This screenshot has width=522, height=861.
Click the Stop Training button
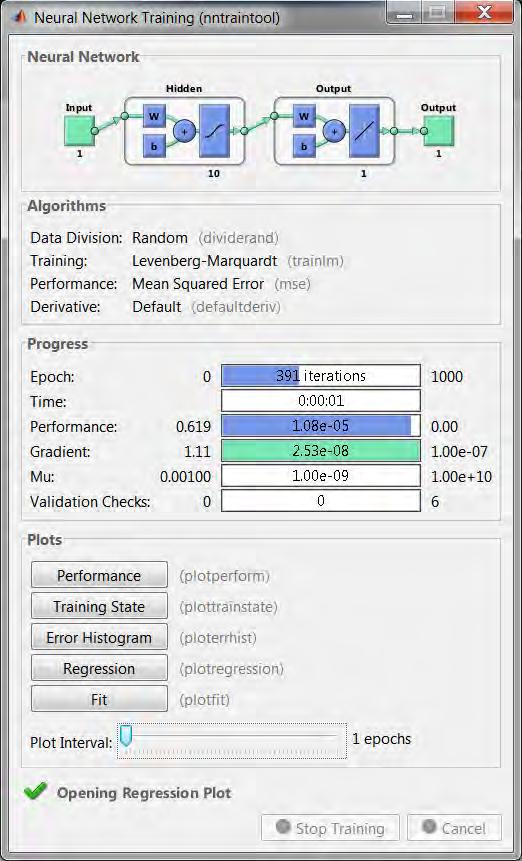(330, 828)
